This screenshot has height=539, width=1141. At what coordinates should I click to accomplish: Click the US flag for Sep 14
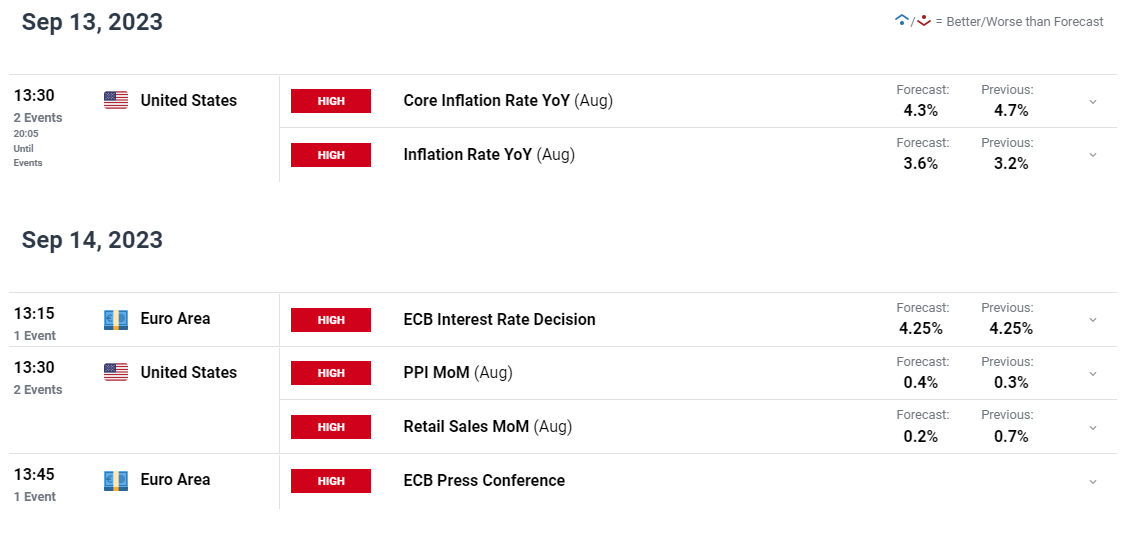tap(116, 372)
